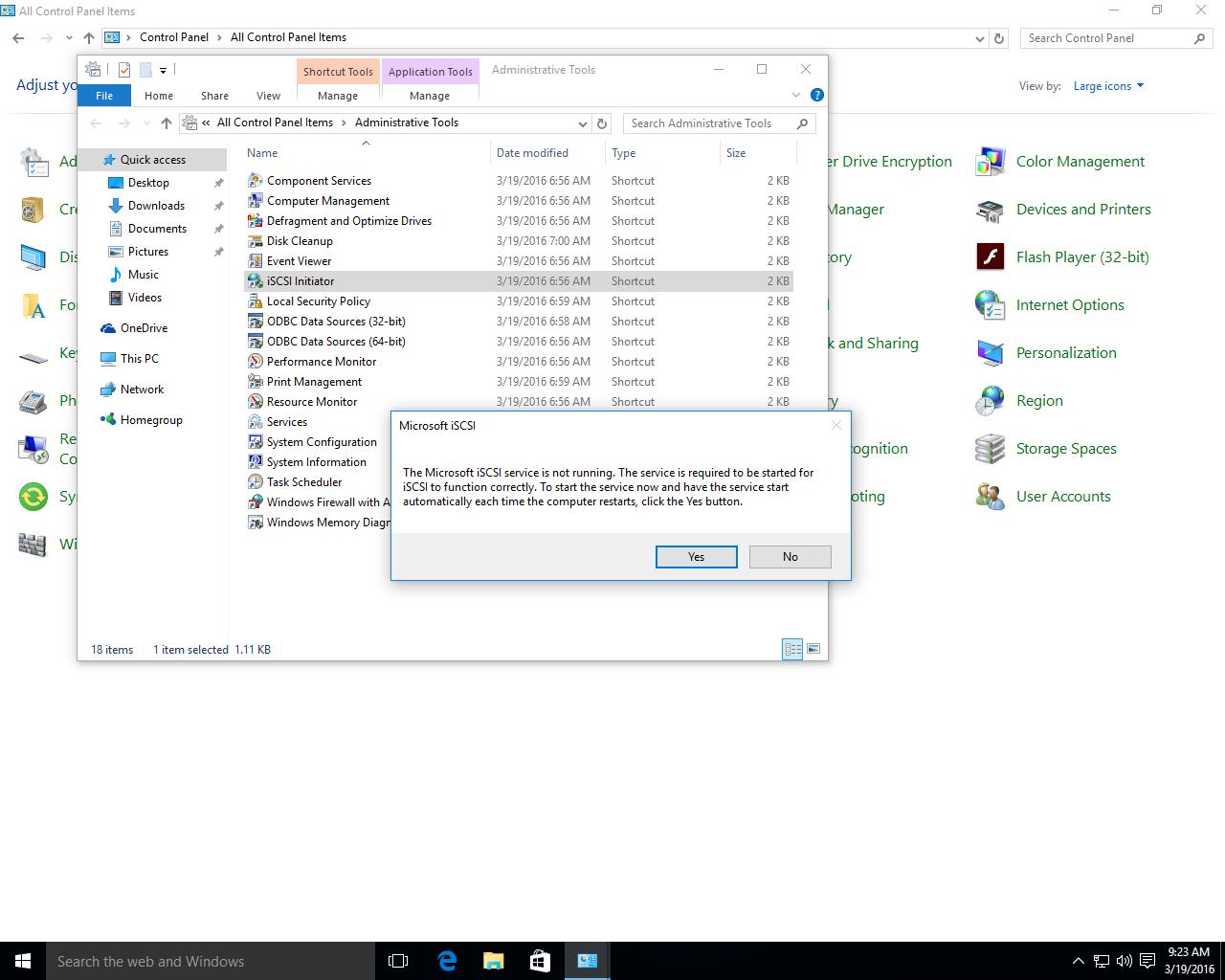Open User Accounts in Control Panel
This screenshot has width=1225, height=980.
(1042, 496)
